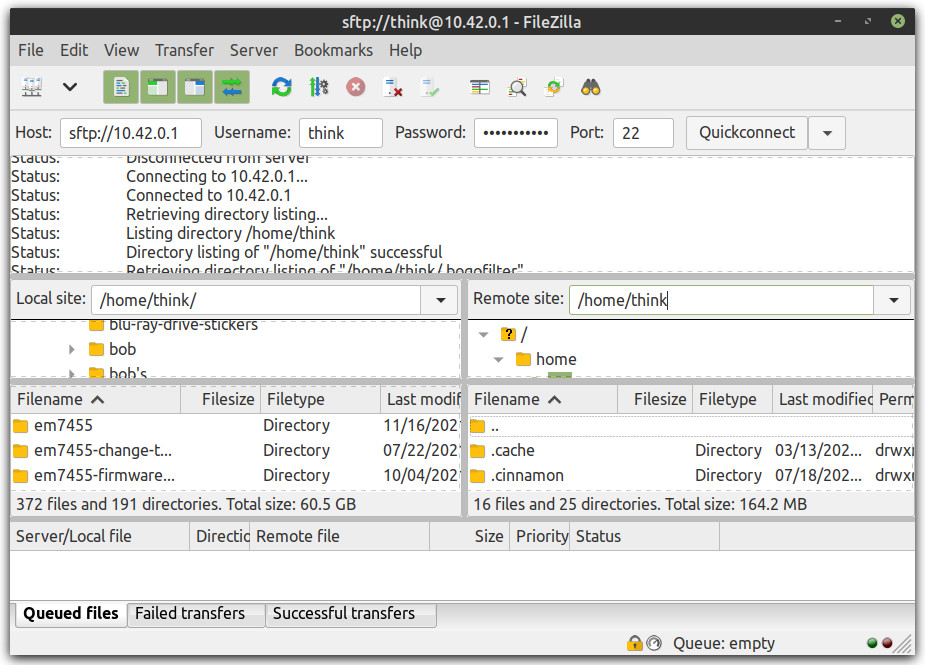The image size is (925, 665).
Task: Click the 'Queue: empty' status text
Action: pos(723,643)
